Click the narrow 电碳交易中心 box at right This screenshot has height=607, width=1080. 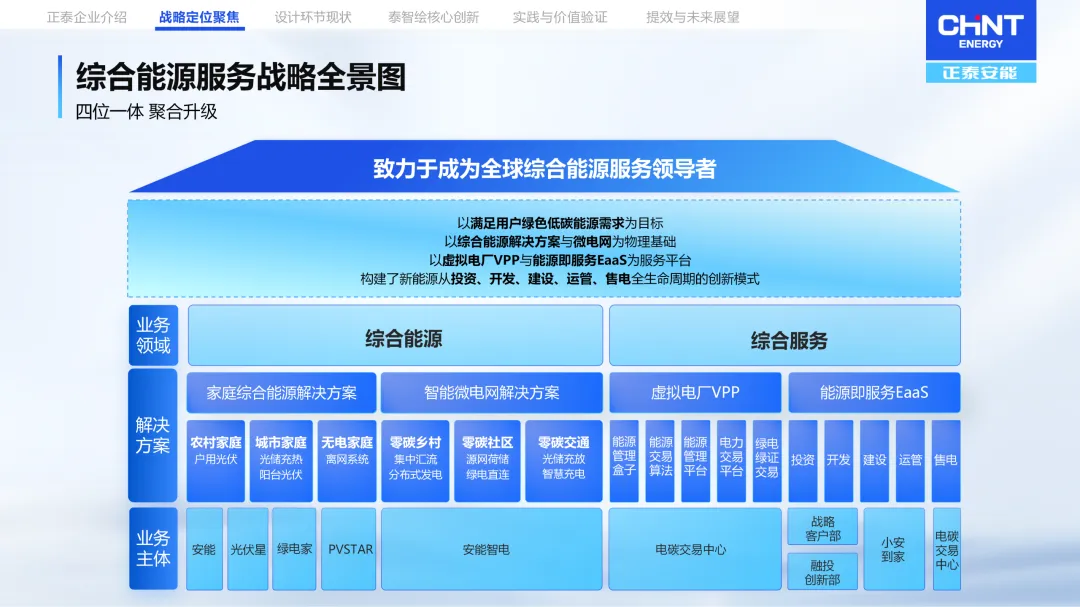947,549
